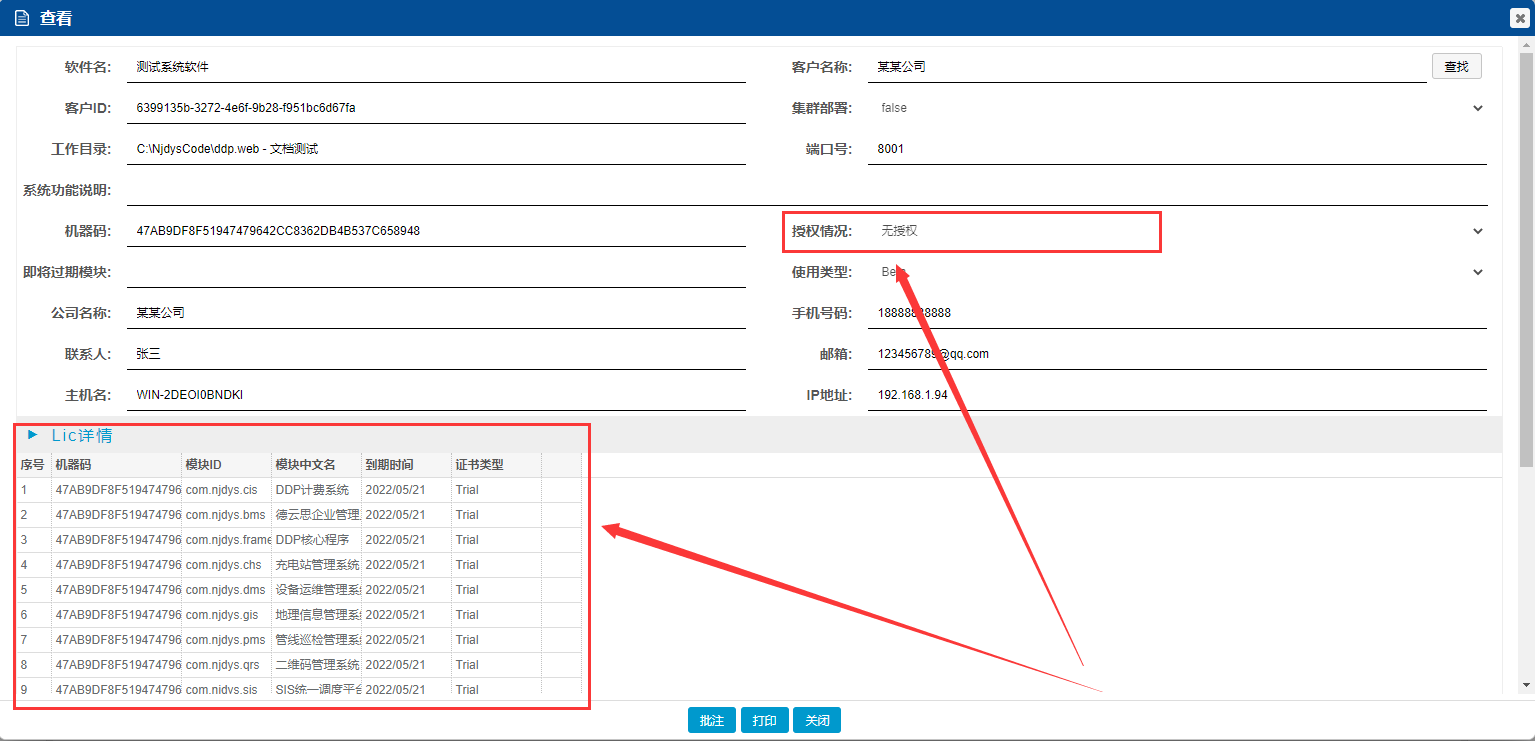1535x741 pixels.
Task: Click the 联系人 field containing 张三
Action: [x=438, y=354]
